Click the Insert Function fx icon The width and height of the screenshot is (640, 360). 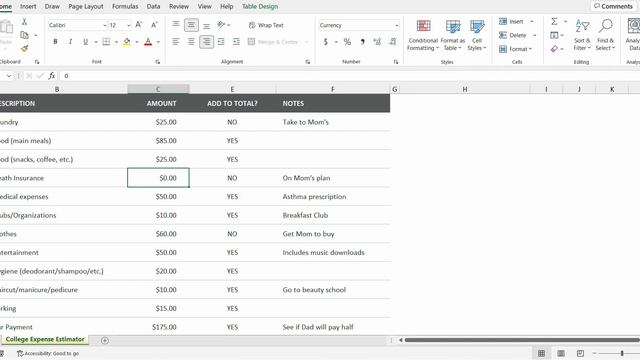[52, 76]
